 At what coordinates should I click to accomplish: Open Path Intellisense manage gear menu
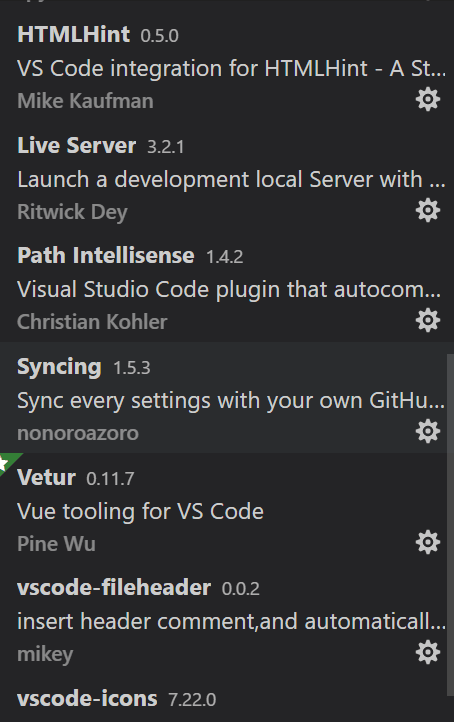click(428, 320)
